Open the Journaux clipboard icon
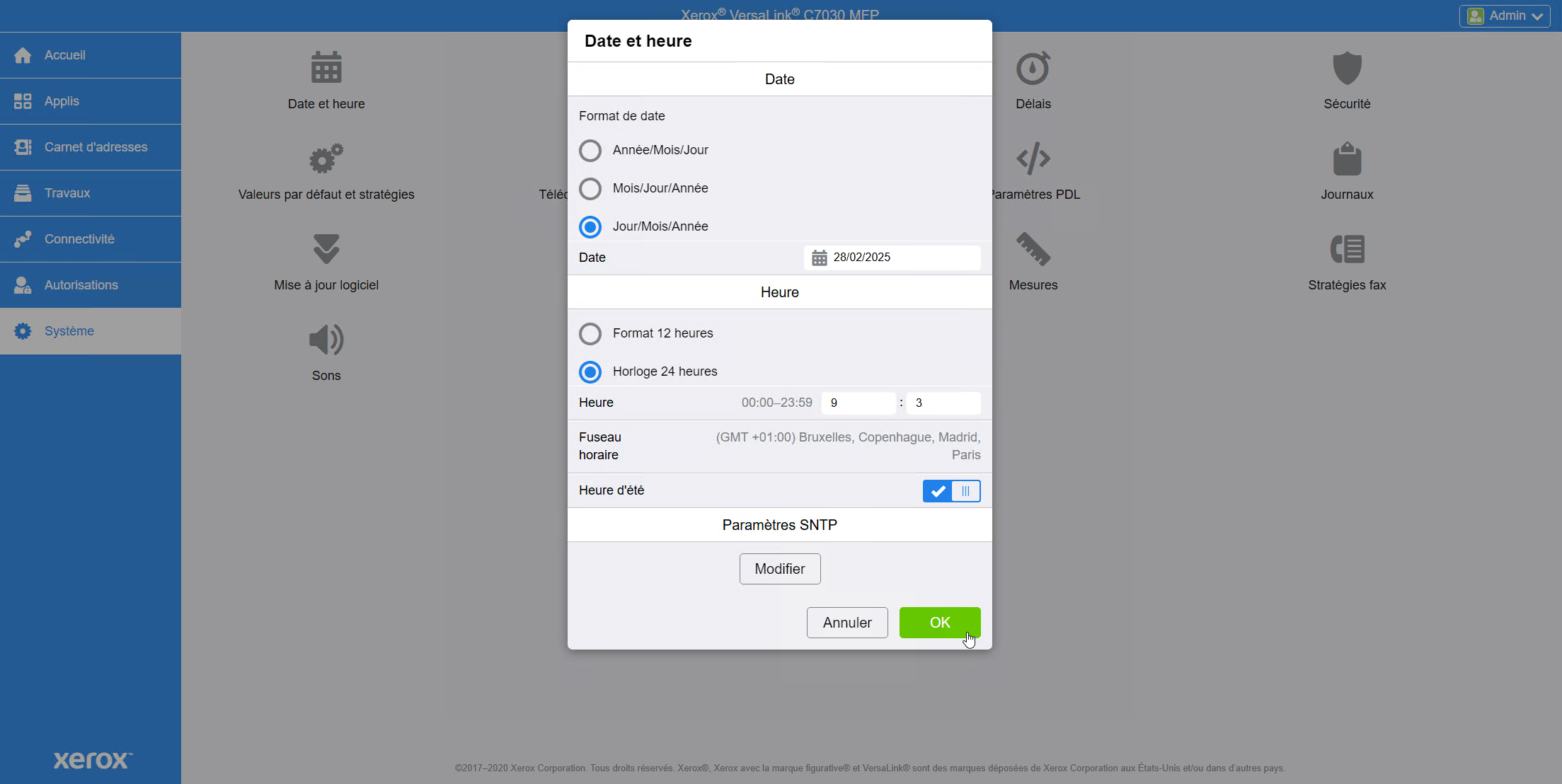 pyautogui.click(x=1346, y=159)
